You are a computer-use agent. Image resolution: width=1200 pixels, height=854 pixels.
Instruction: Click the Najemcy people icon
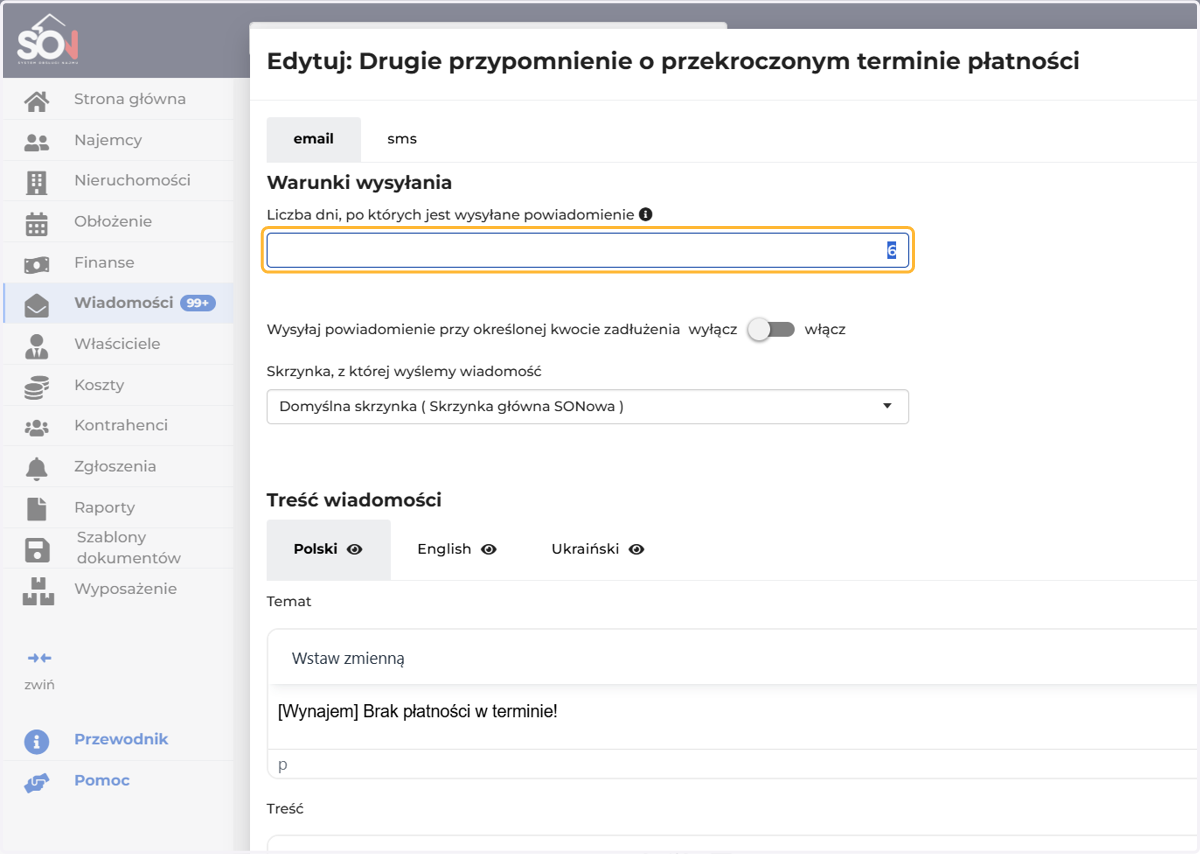(x=37, y=142)
